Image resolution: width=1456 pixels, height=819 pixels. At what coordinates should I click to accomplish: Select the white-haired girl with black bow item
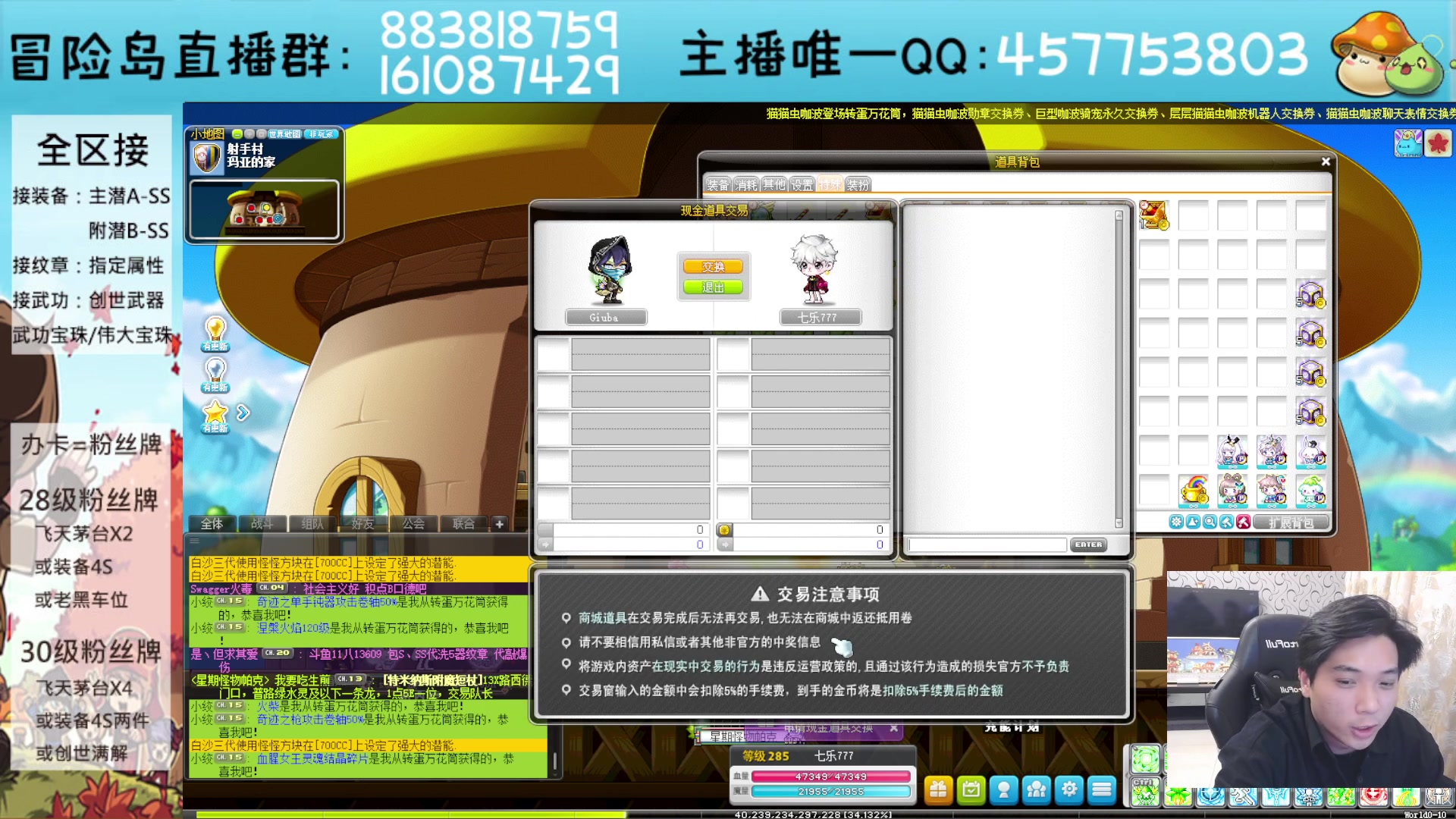(1232, 451)
